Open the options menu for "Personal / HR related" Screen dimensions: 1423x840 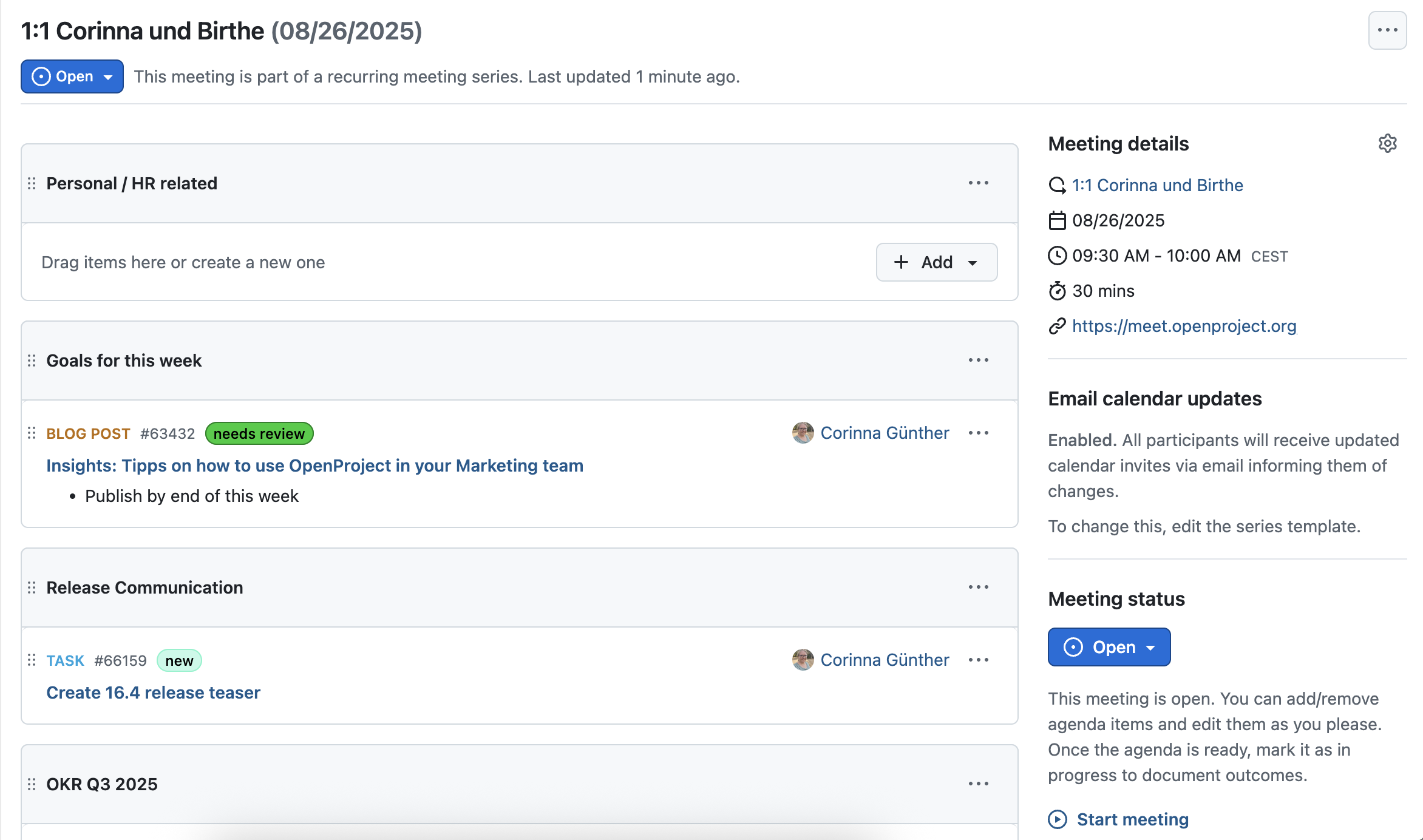(x=978, y=183)
